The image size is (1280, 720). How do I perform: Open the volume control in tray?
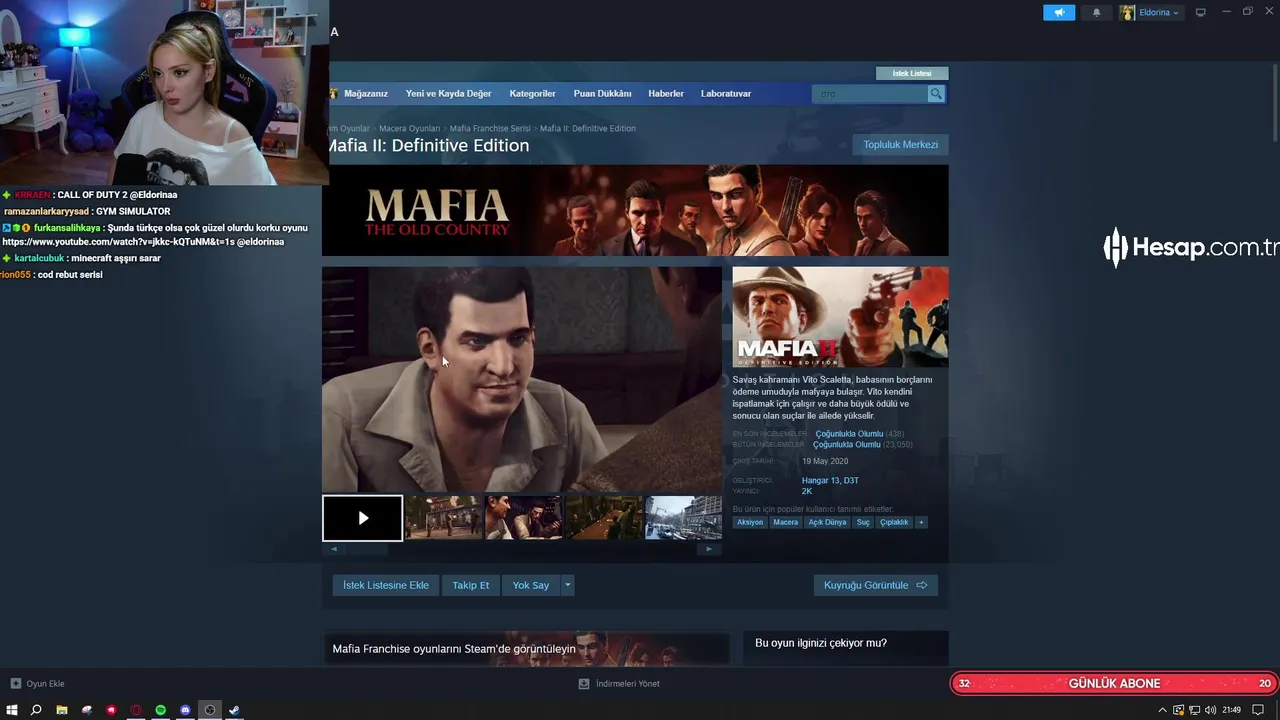pyautogui.click(x=1210, y=710)
